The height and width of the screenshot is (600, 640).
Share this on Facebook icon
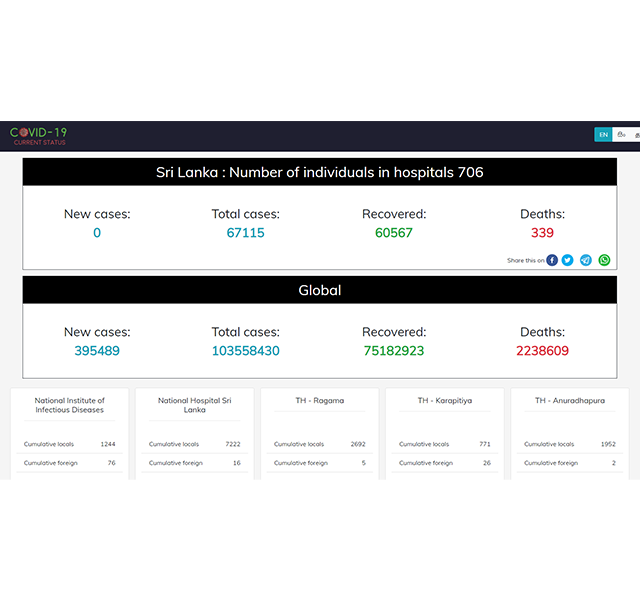(x=552, y=260)
